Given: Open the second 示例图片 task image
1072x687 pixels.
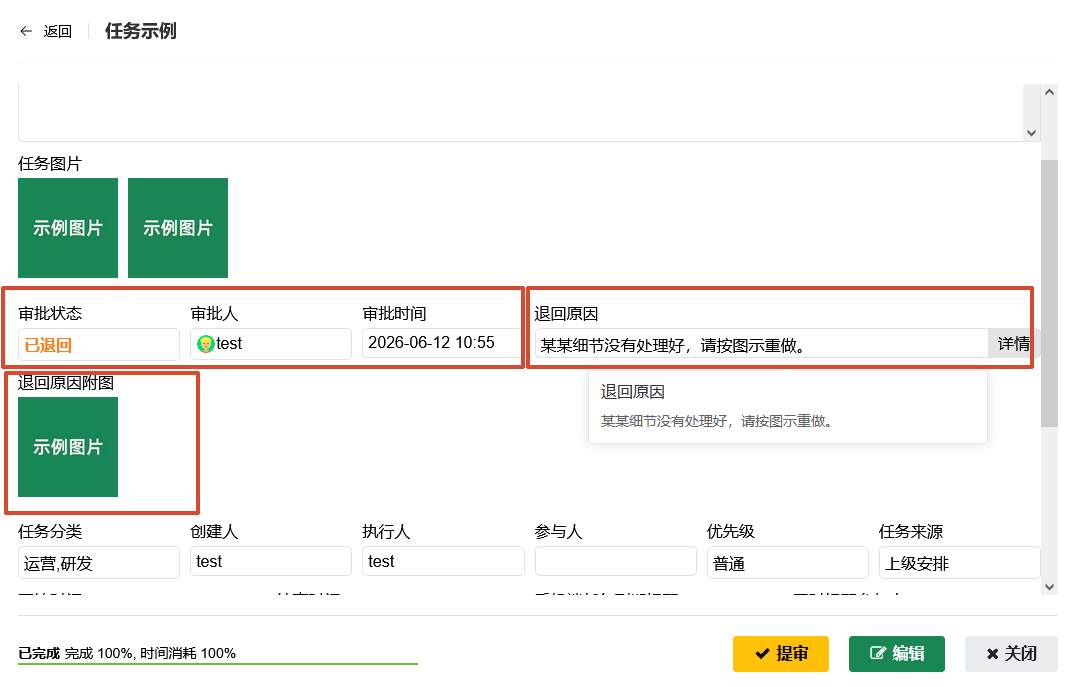Looking at the screenshot, I should click(178, 228).
